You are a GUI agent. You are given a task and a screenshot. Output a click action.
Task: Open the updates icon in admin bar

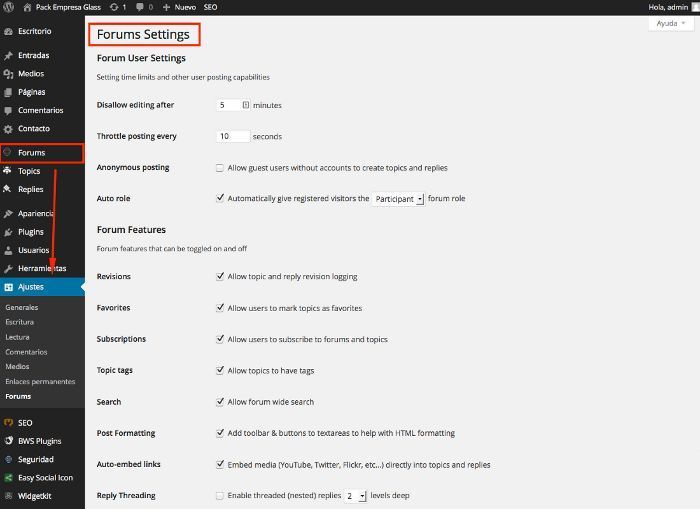[x=114, y=7]
